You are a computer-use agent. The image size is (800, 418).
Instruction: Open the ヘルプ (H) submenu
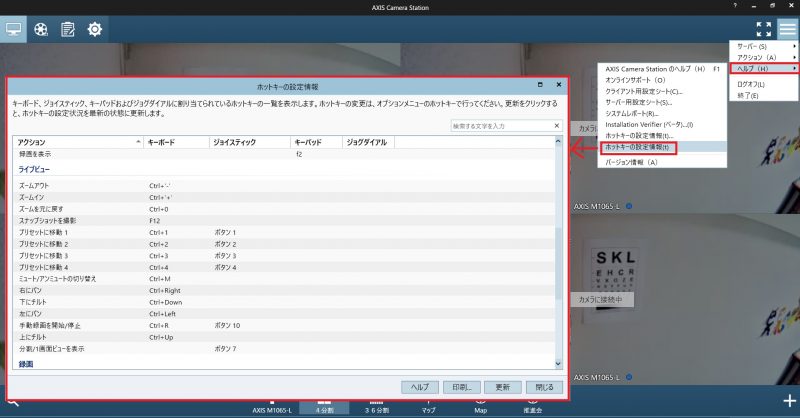tap(764, 68)
